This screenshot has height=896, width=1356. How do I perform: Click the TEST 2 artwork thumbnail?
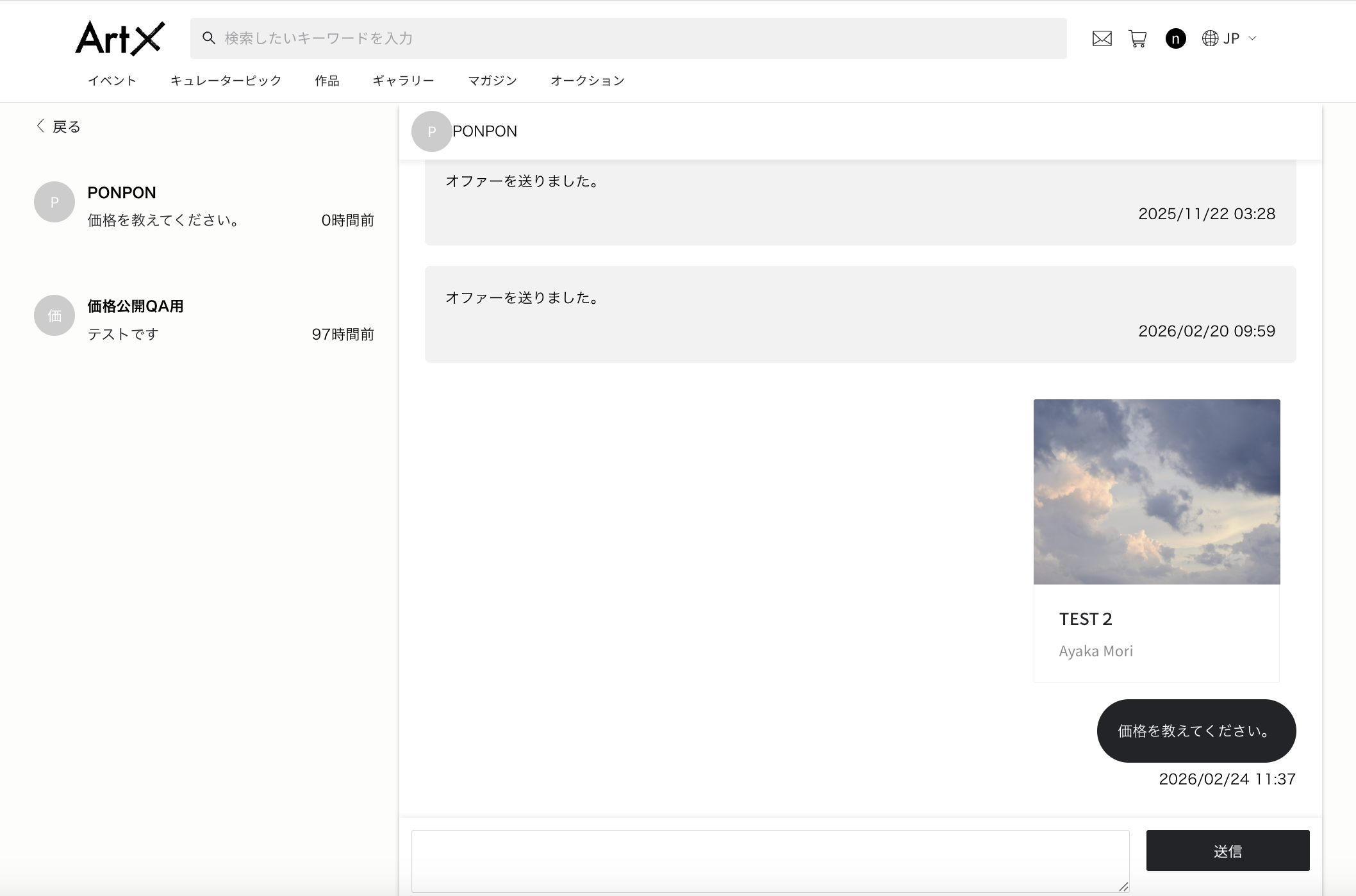pyautogui.click(x=1155, y=492)
